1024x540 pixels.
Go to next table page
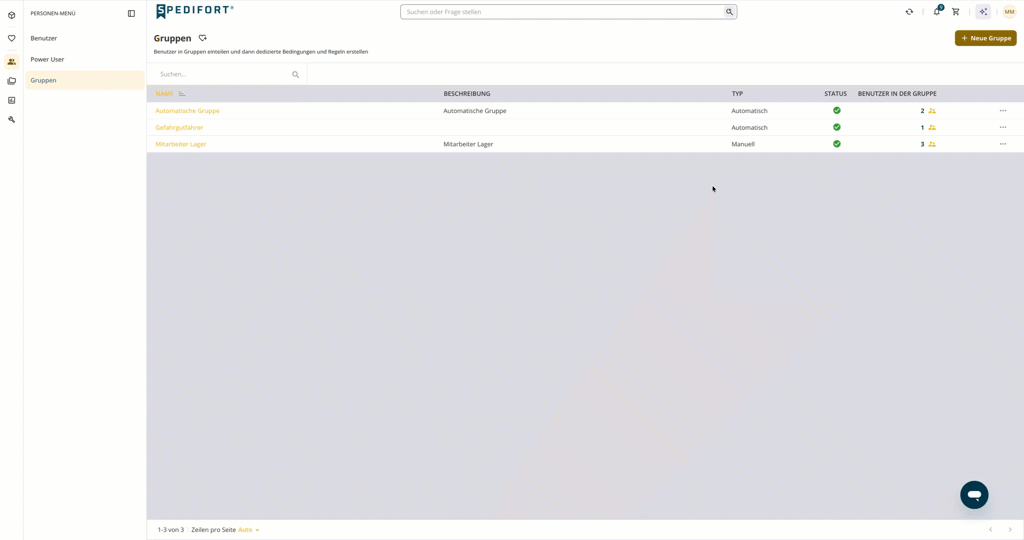coord(1010,530)
